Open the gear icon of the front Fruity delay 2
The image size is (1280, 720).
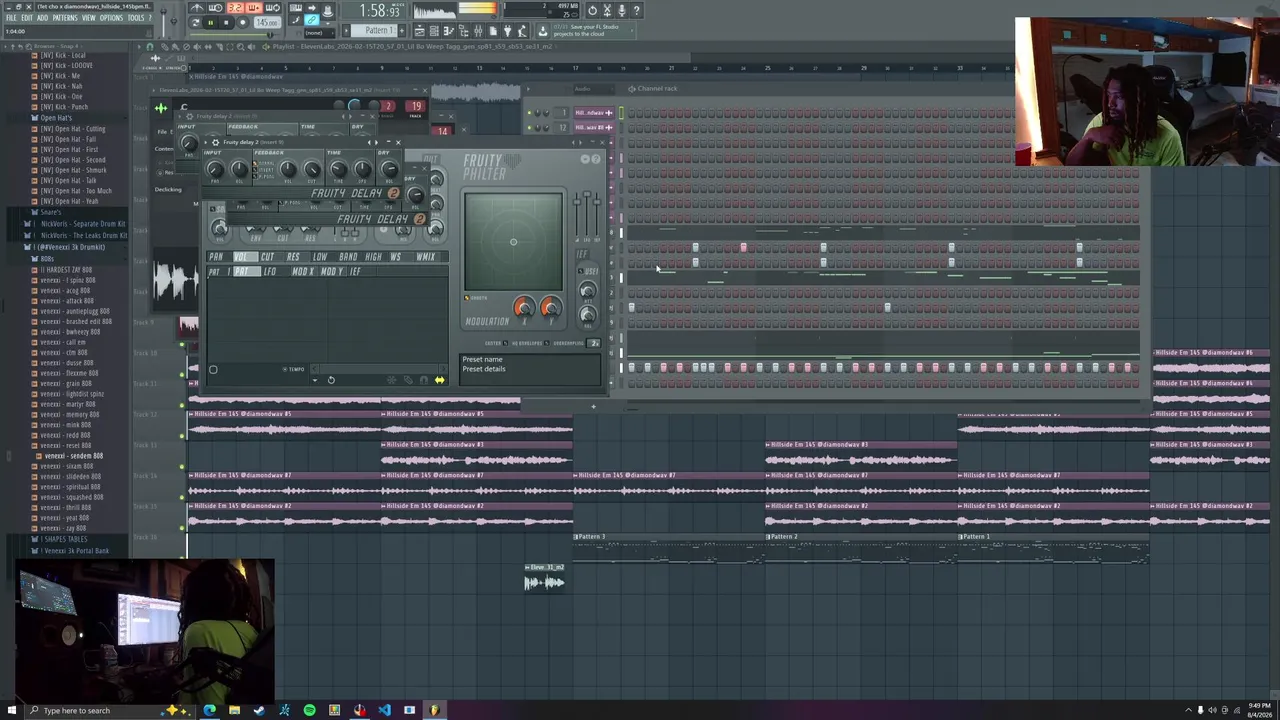[215, 142]
